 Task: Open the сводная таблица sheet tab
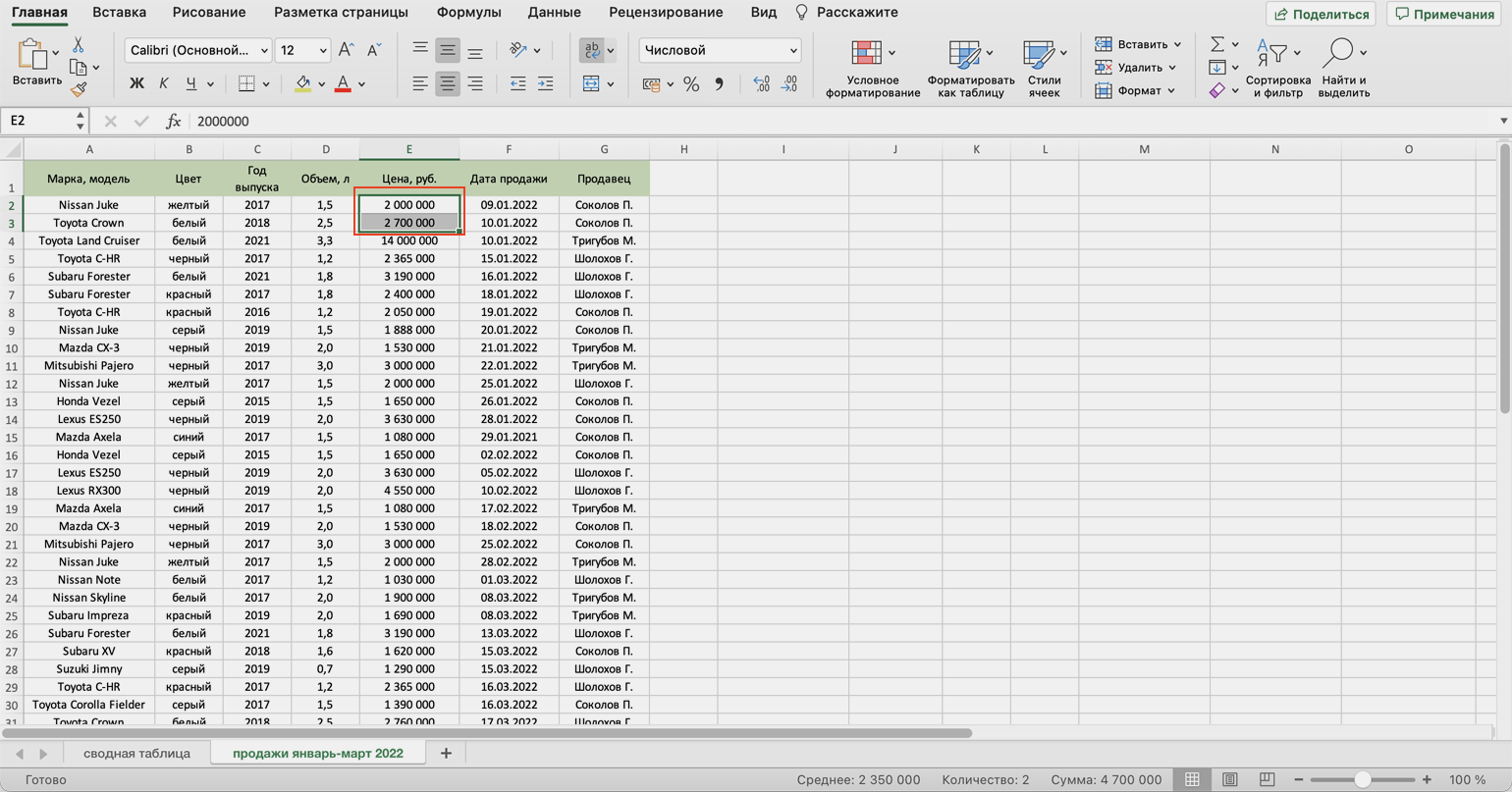136,753
